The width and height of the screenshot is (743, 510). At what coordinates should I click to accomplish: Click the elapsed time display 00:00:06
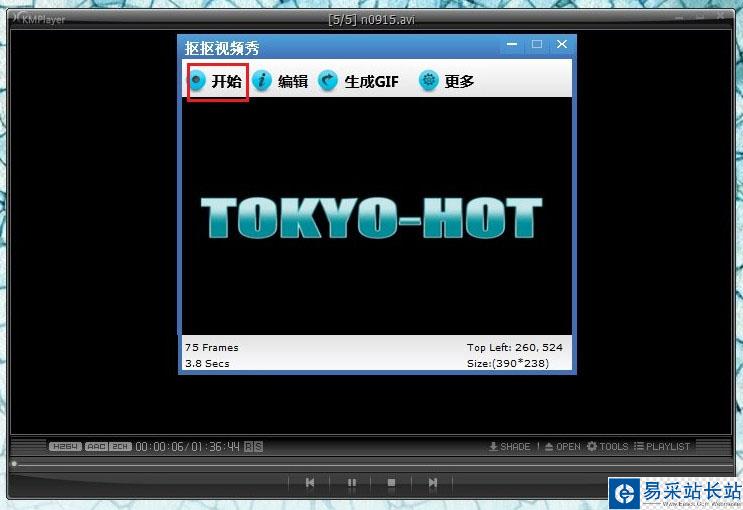[x=159, y=446]
